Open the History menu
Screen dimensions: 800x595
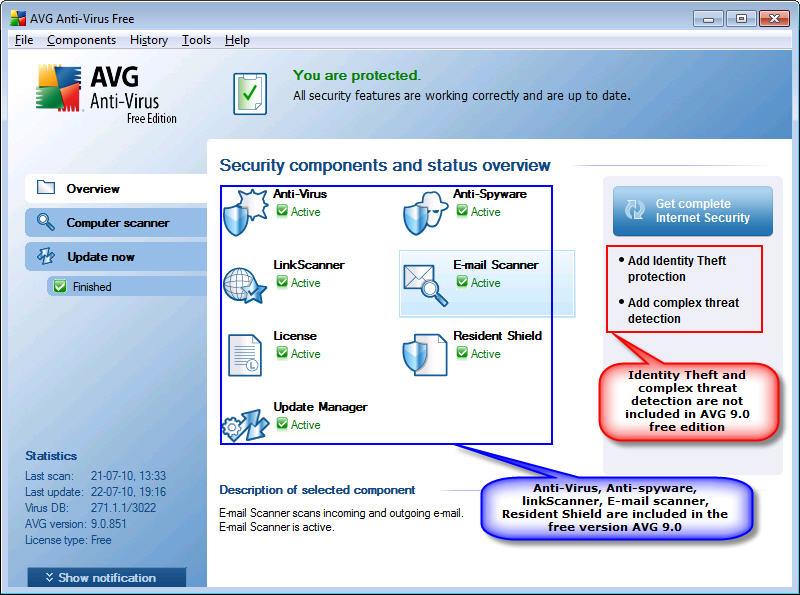149,40
